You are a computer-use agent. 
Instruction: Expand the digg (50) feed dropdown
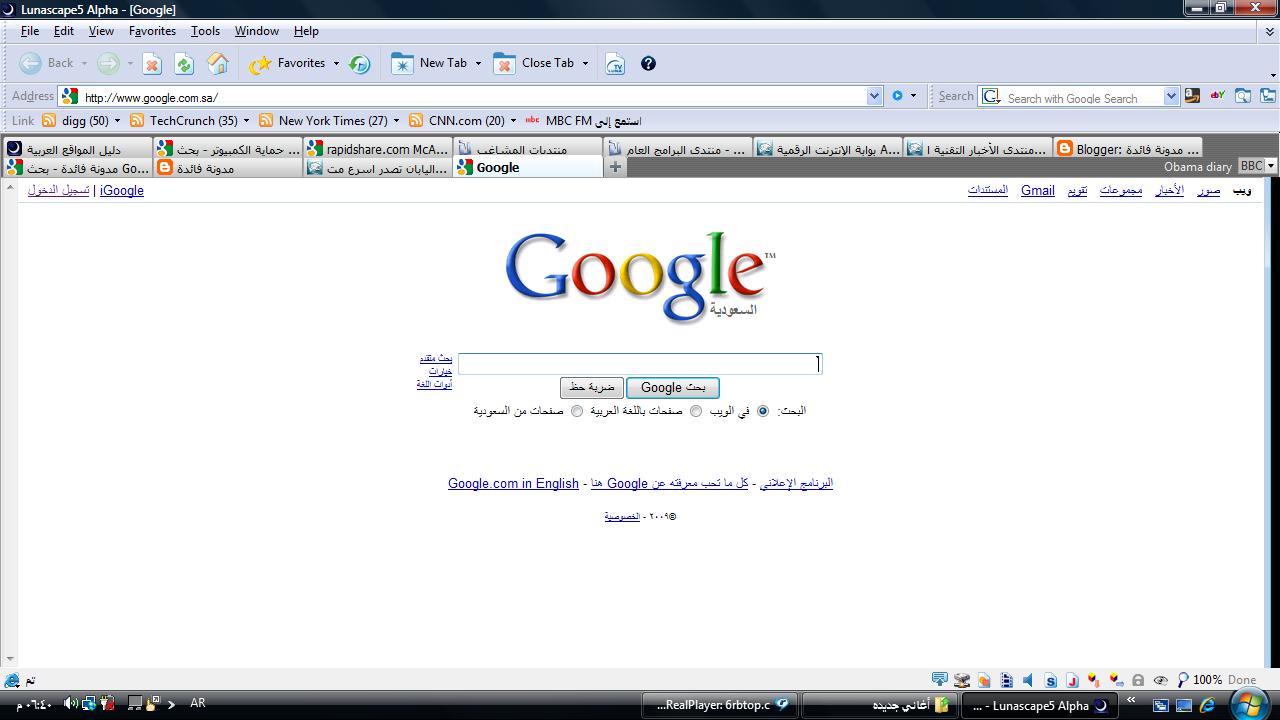pos(117,121)
